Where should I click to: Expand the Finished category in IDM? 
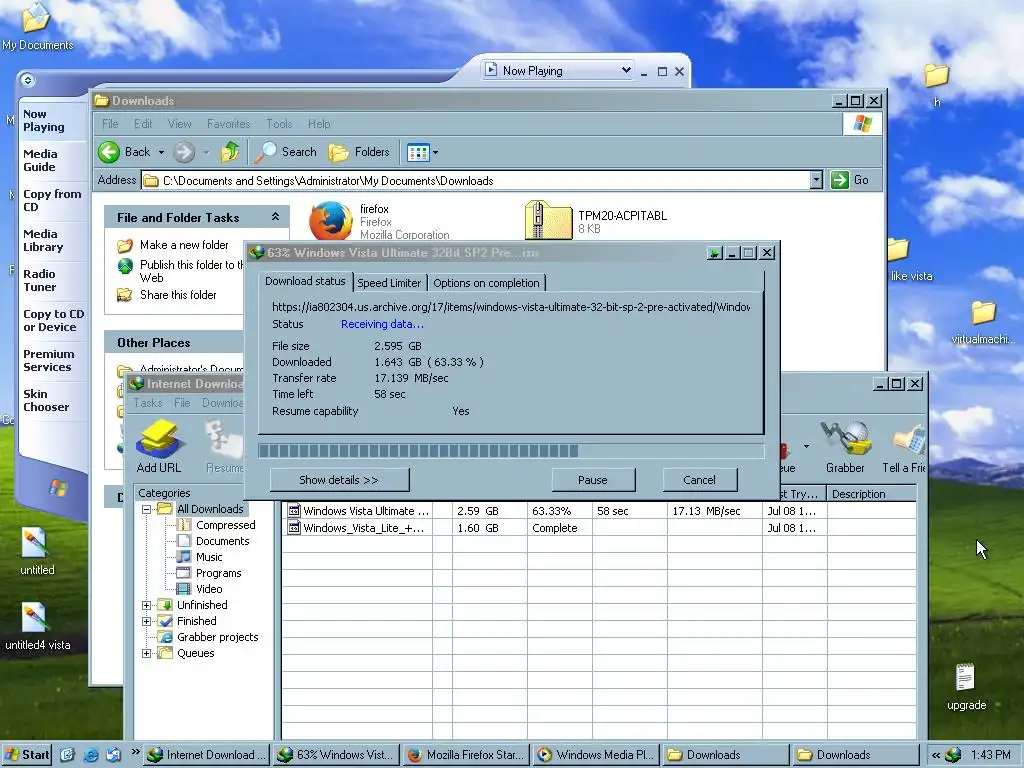pyautogui.click(x=146, y=621)
